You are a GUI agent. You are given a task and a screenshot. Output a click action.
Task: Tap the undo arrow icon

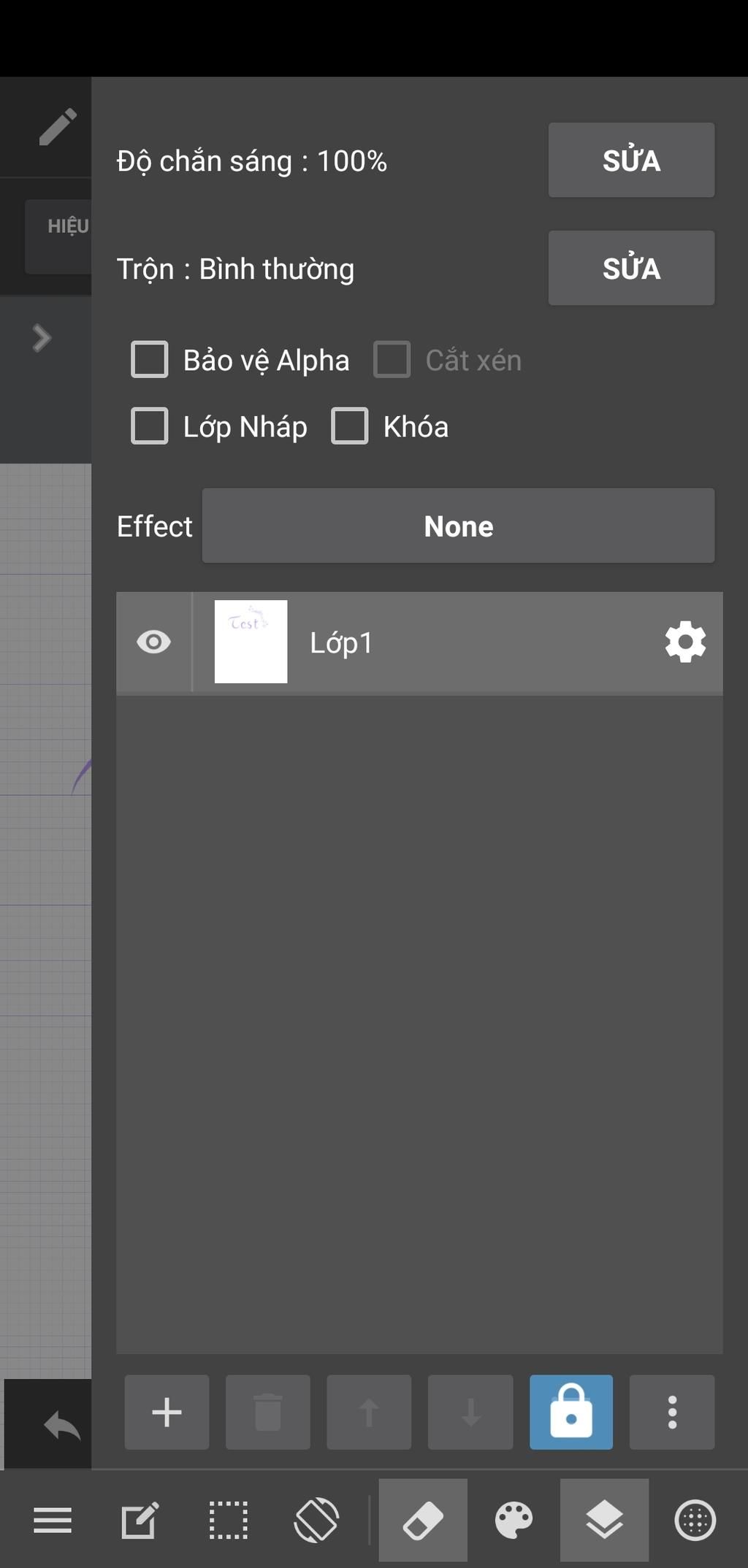coord(62,1425)
